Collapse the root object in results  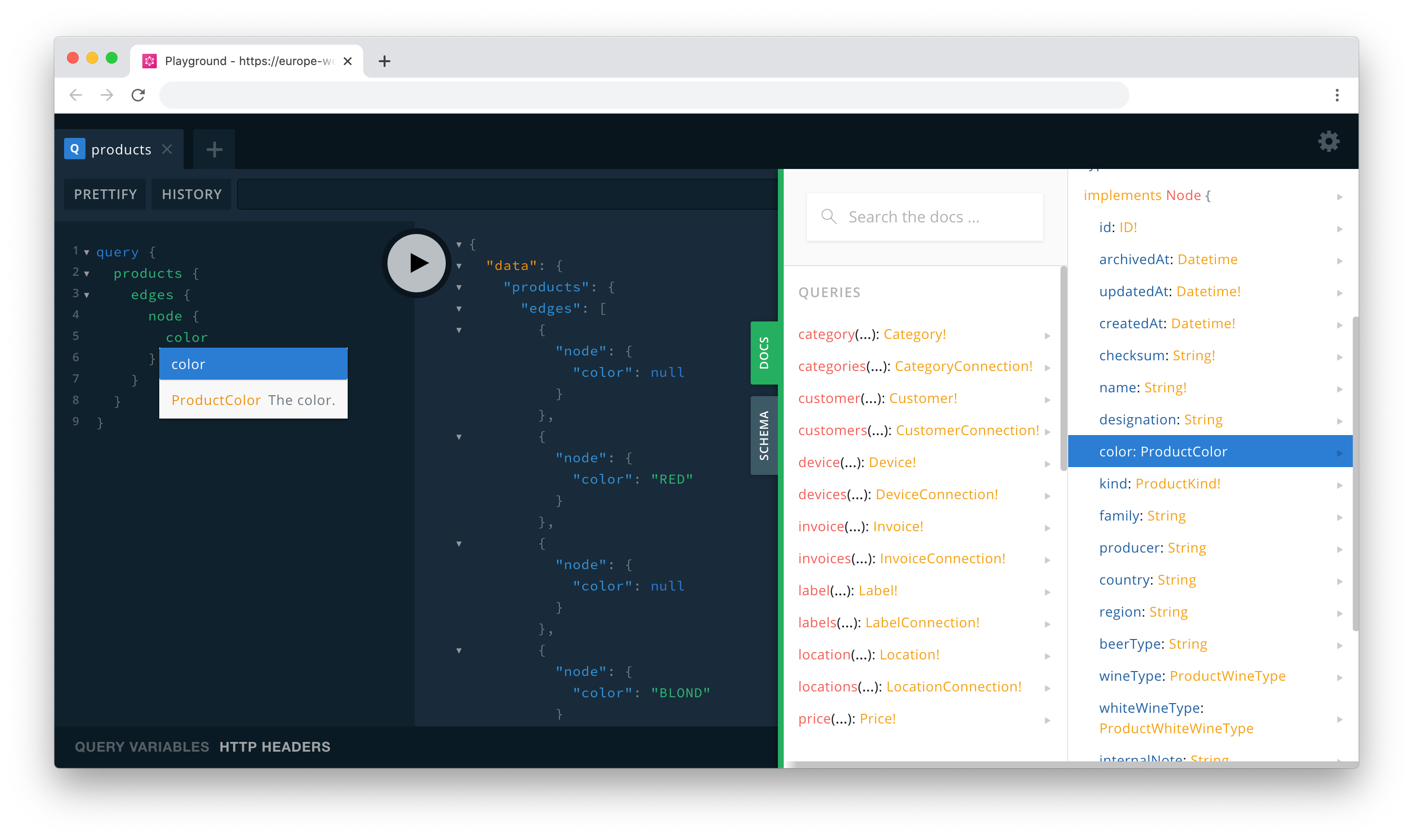(x=459, y=245)
